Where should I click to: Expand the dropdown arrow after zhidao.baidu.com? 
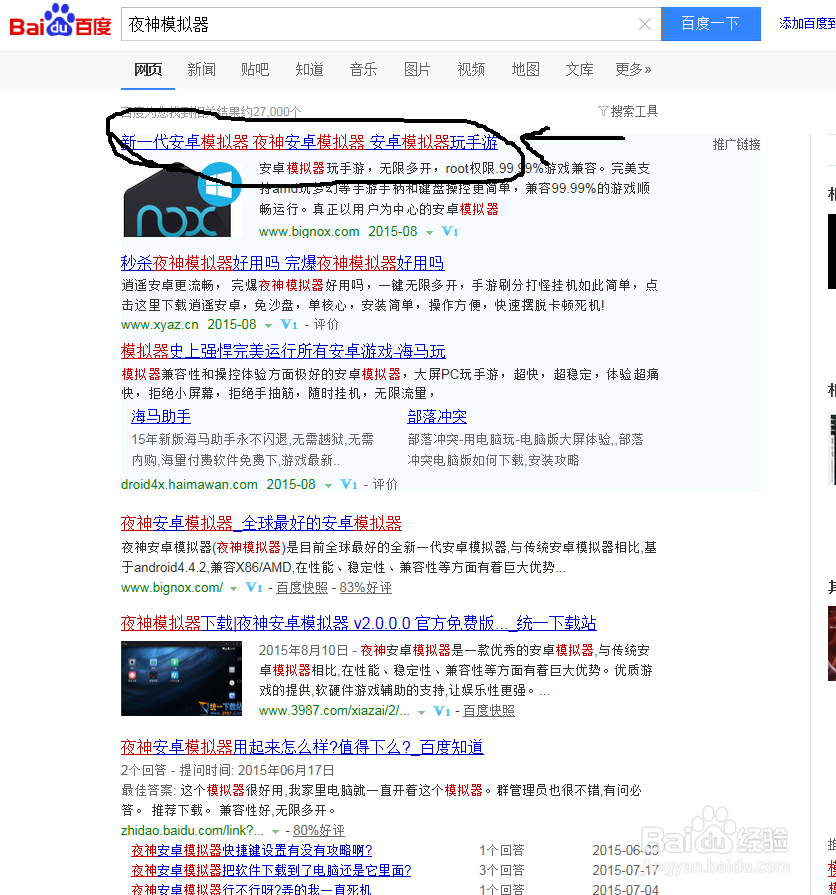[x=275, y=832]
